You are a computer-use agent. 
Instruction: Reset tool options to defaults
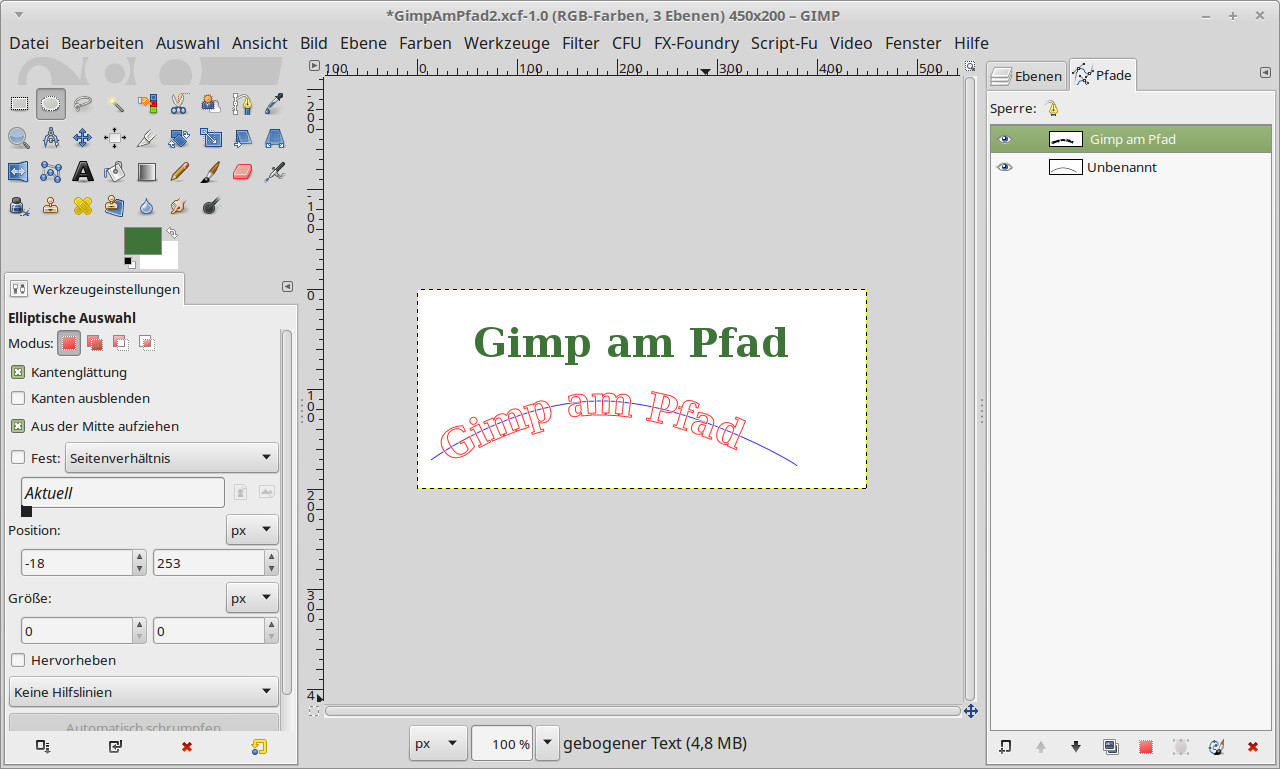[x=259, y=746]
